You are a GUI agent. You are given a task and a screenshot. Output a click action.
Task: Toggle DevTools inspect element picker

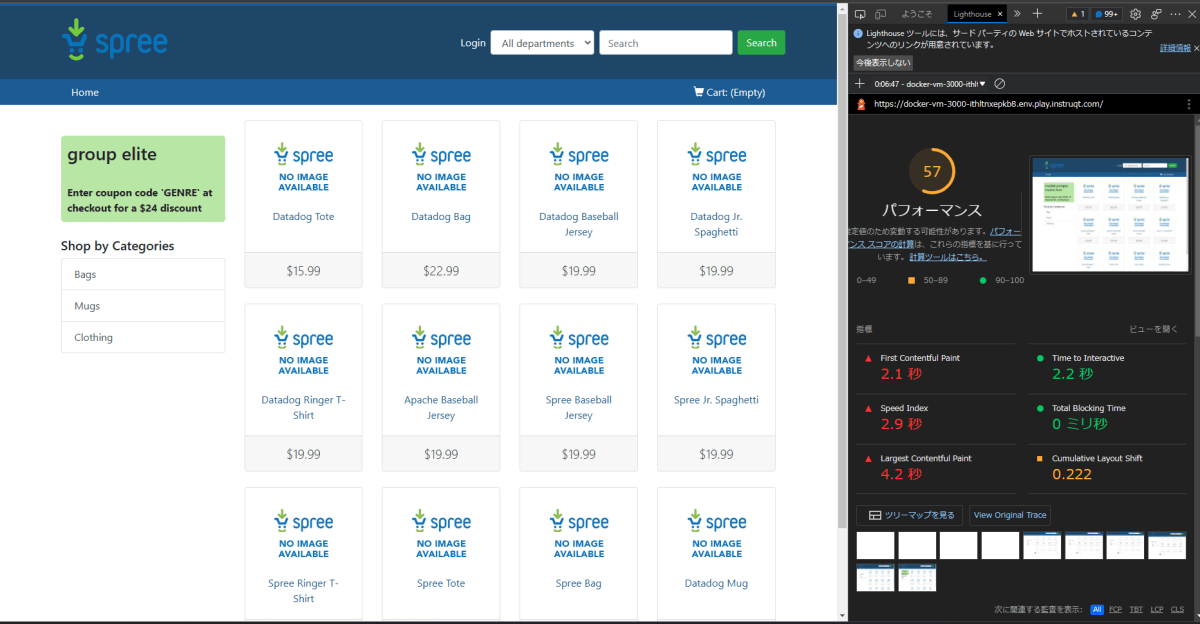click(x=859, y=14)
